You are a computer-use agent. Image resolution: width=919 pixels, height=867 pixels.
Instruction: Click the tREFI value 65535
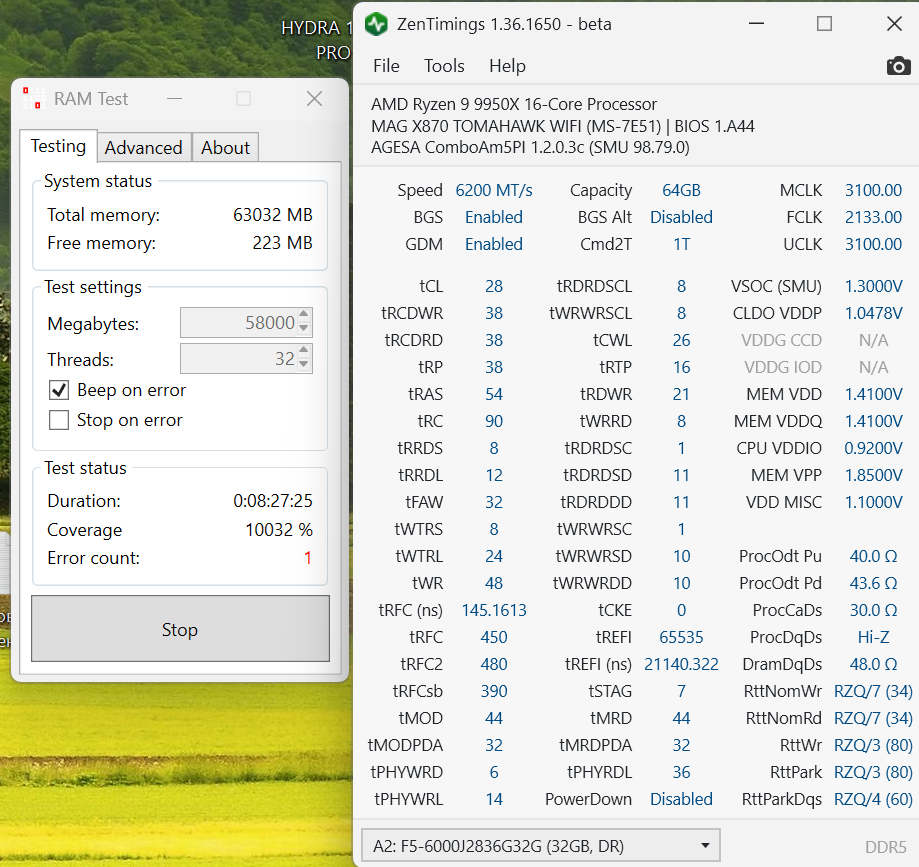coord(681,637)
